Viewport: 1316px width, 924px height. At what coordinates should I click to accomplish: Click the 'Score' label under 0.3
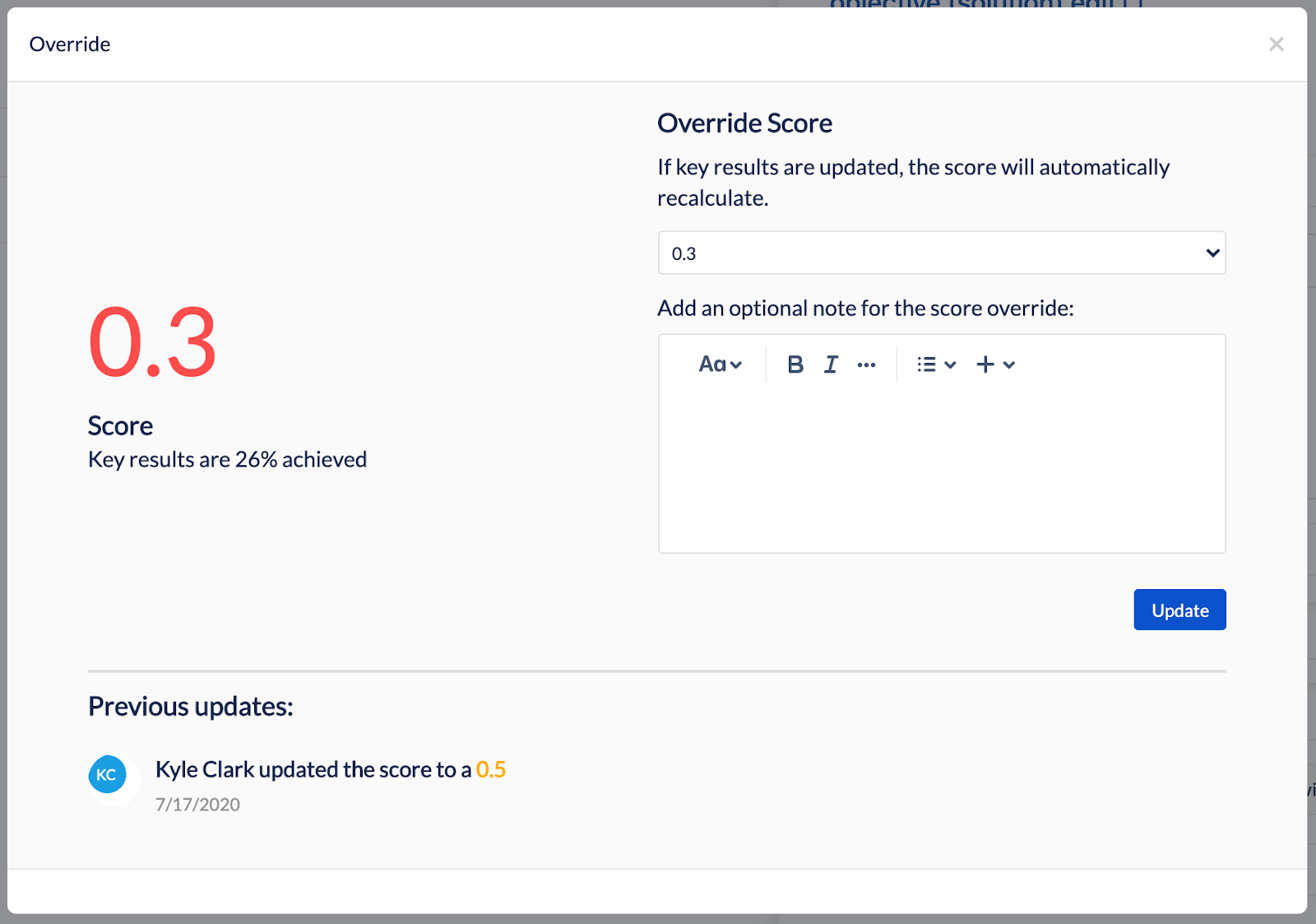[120, 426]
